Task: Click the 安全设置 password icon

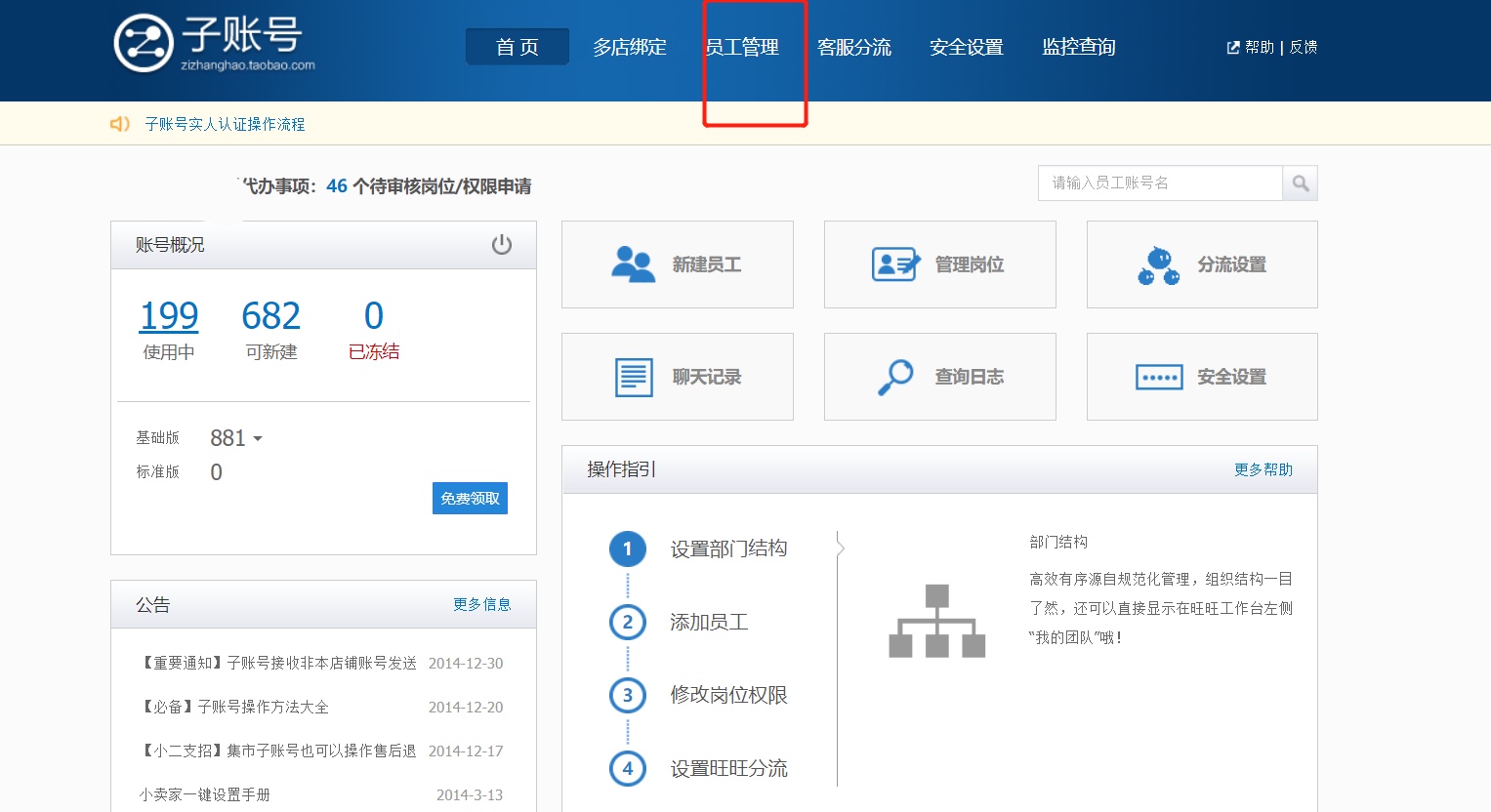Action: pyautogui.click(x=1159, y=378)
